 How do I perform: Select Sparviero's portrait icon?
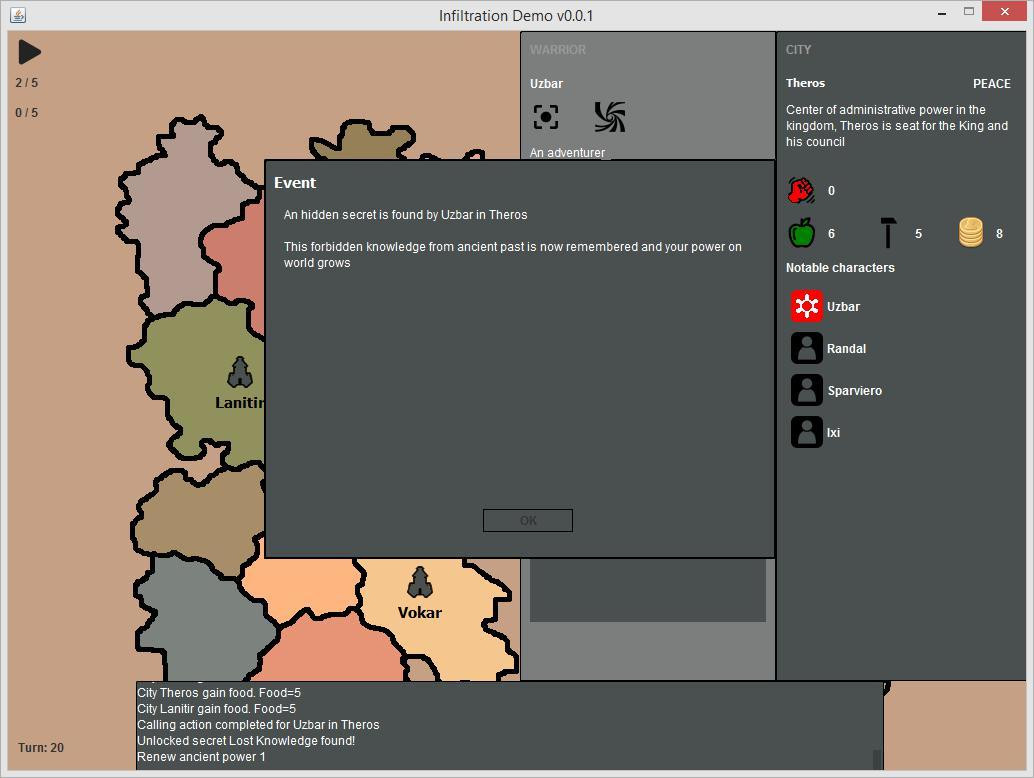(x=806, y=390)
